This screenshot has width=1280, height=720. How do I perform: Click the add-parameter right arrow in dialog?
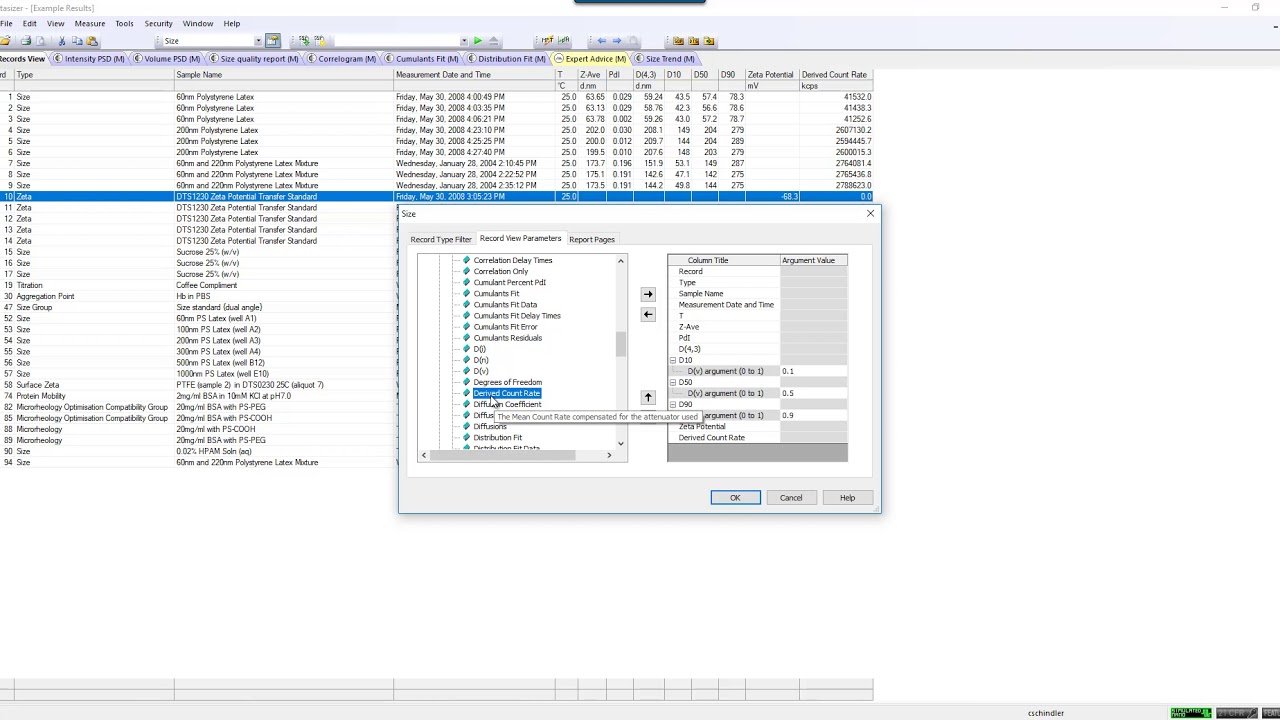(x=648, y=294)
